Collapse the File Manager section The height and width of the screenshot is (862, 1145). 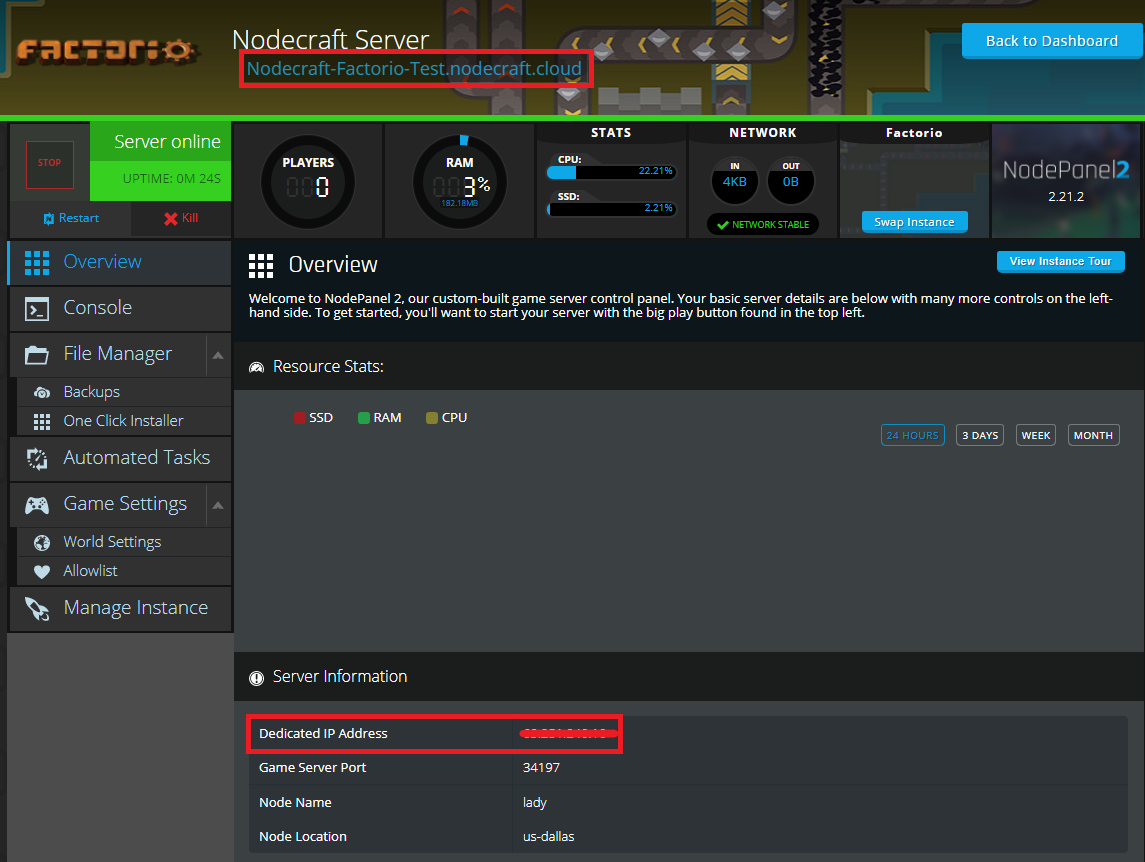point(219,354)
